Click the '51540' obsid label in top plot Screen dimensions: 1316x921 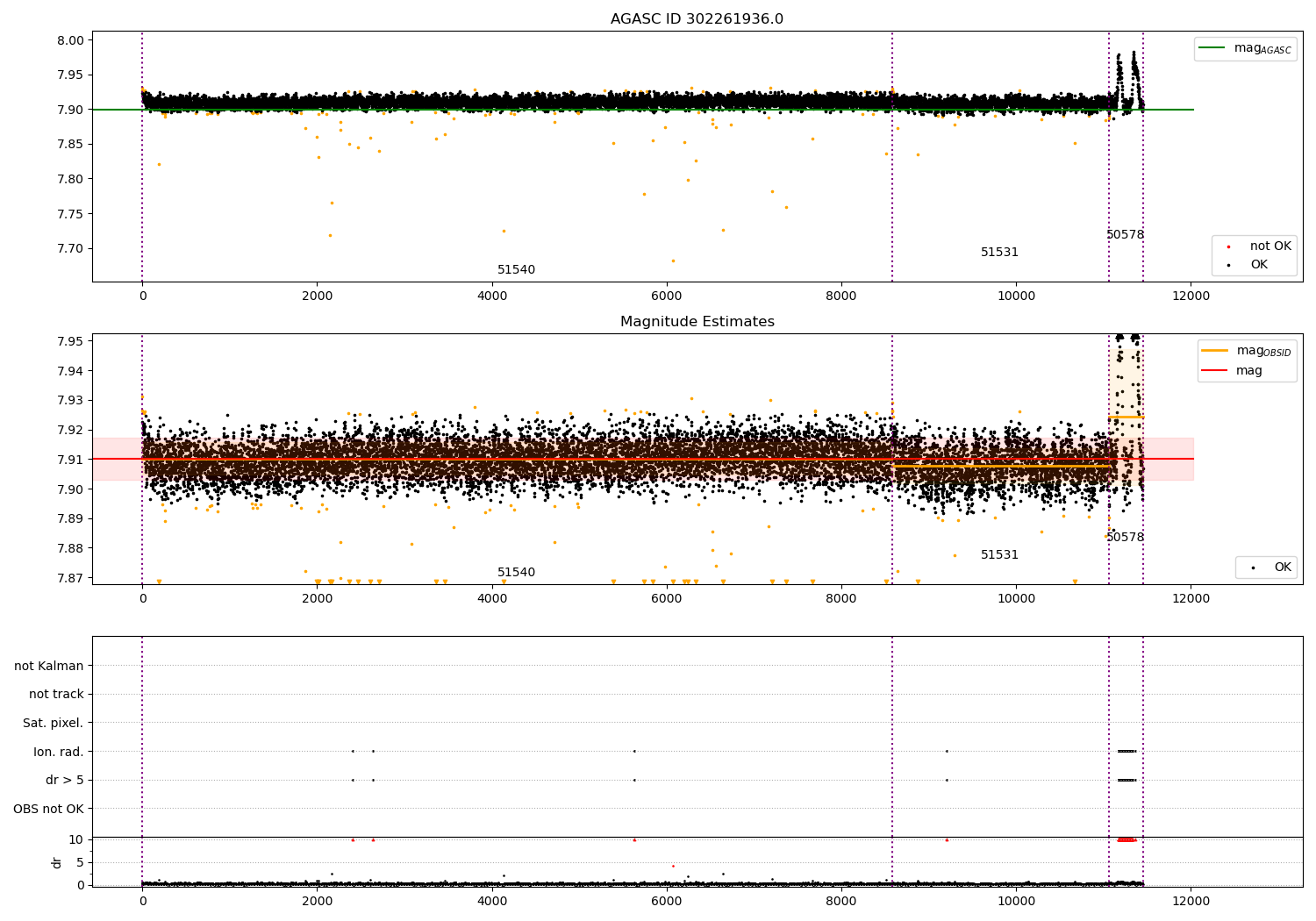516,270
